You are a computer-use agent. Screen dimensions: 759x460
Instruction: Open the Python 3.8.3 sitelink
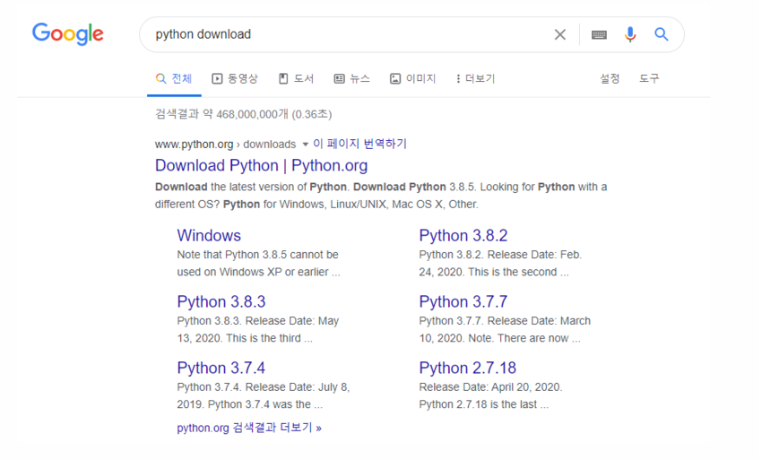click(221, 302)
